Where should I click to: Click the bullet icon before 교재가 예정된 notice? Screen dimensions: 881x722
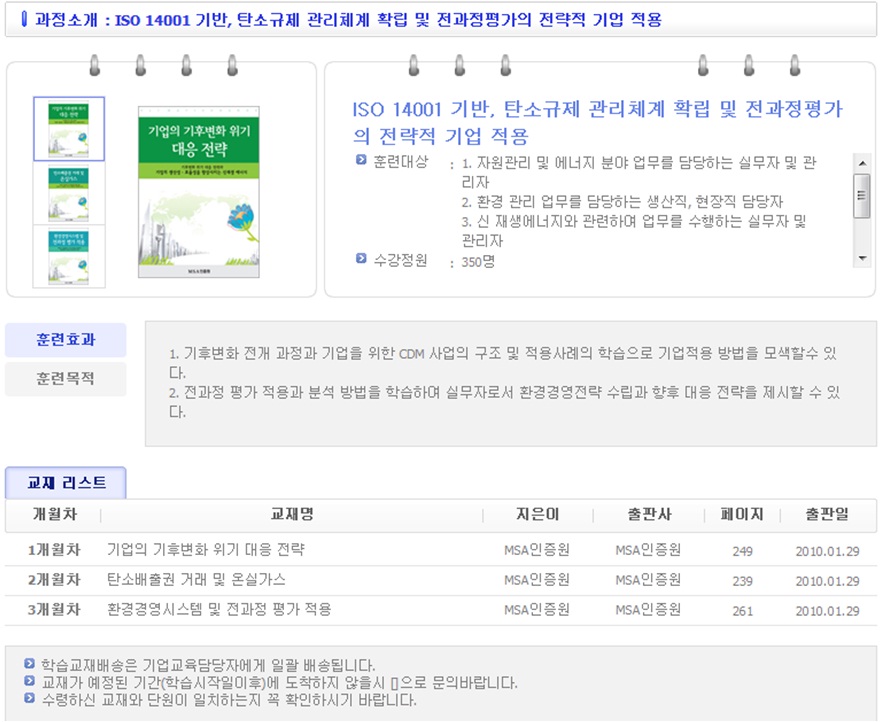click(29, 682)
